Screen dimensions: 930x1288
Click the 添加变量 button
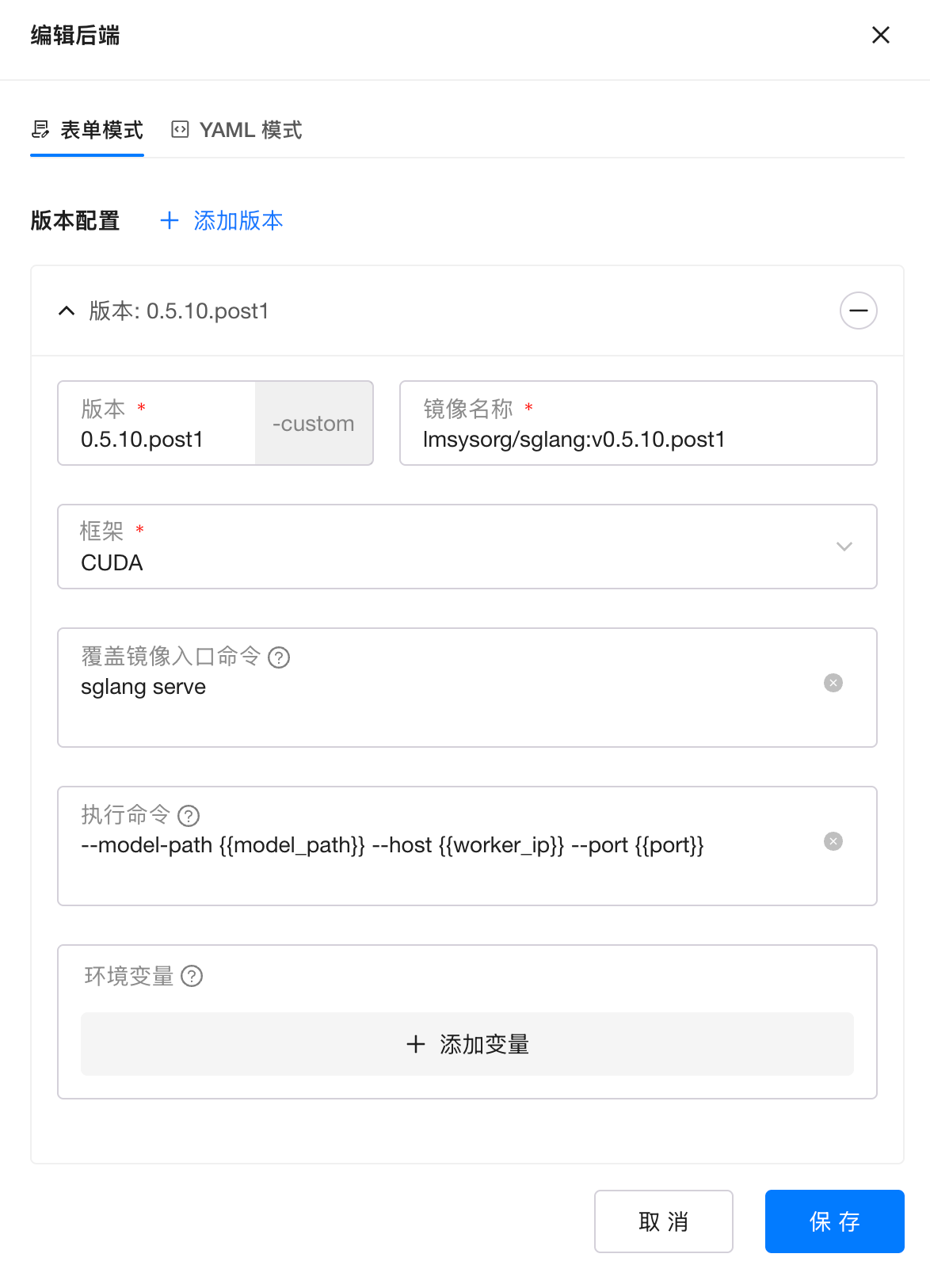point(467,1044)
